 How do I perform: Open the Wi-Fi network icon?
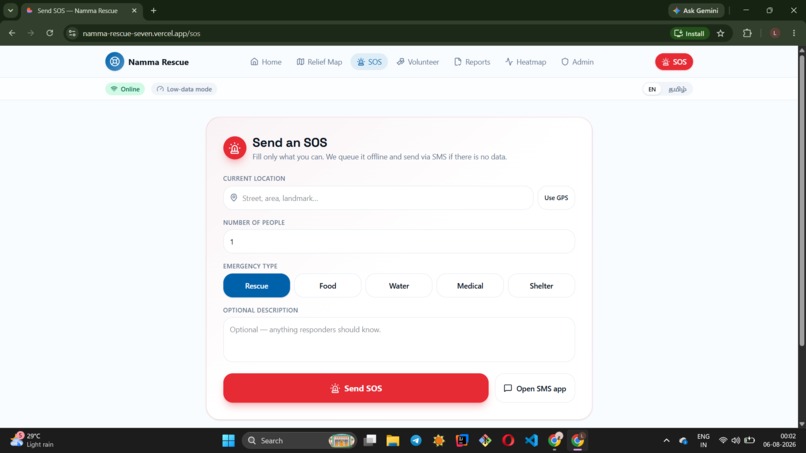click(x=723, y=441)
